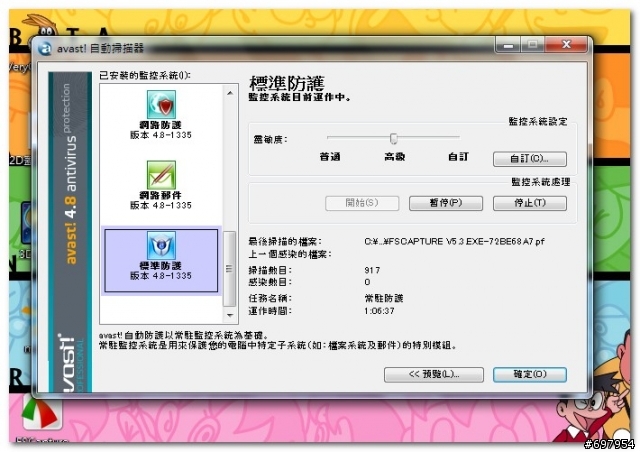Viewport: 640px width, 452px height.
Task: Set sensitivity to 高級 label
Action: tap(394, 157)
